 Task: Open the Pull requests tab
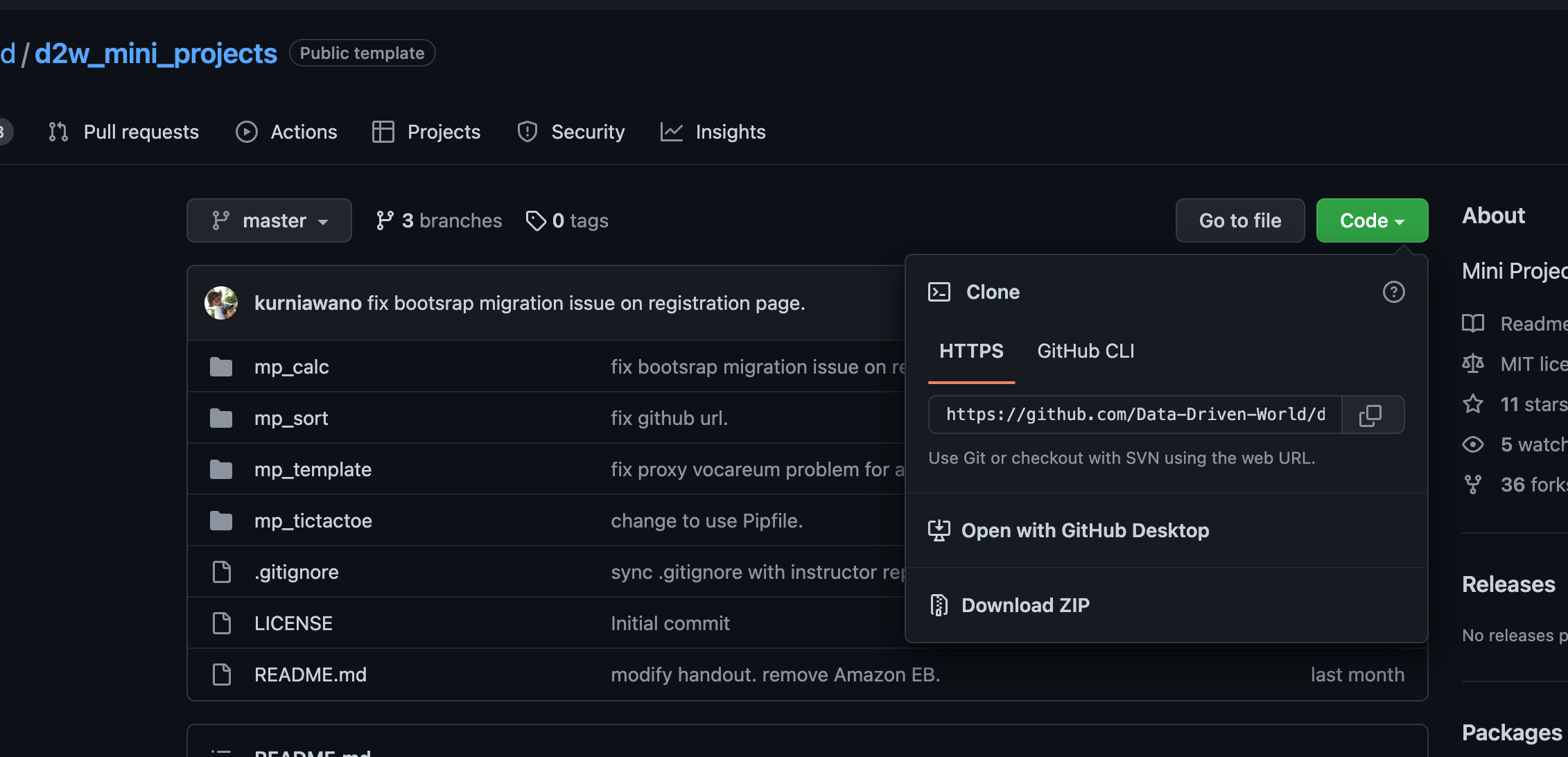123,132
